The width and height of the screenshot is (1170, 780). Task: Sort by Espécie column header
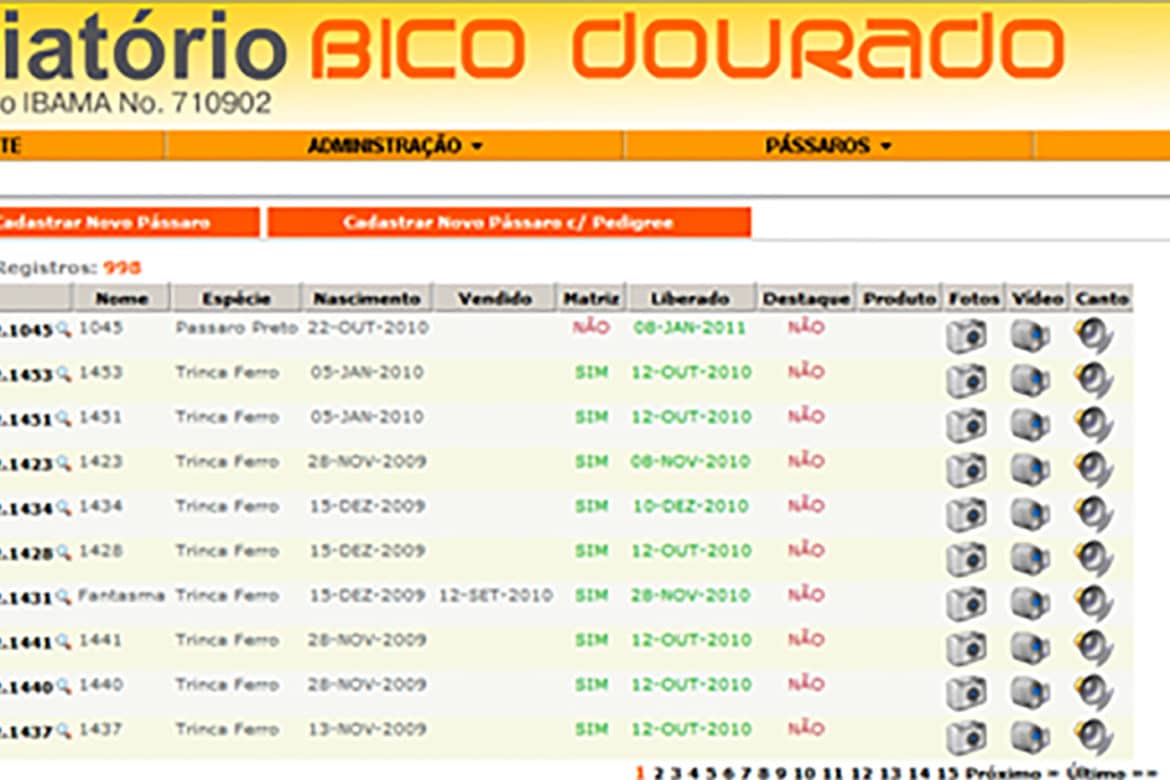pyautogui.click(x=236, y=299)
